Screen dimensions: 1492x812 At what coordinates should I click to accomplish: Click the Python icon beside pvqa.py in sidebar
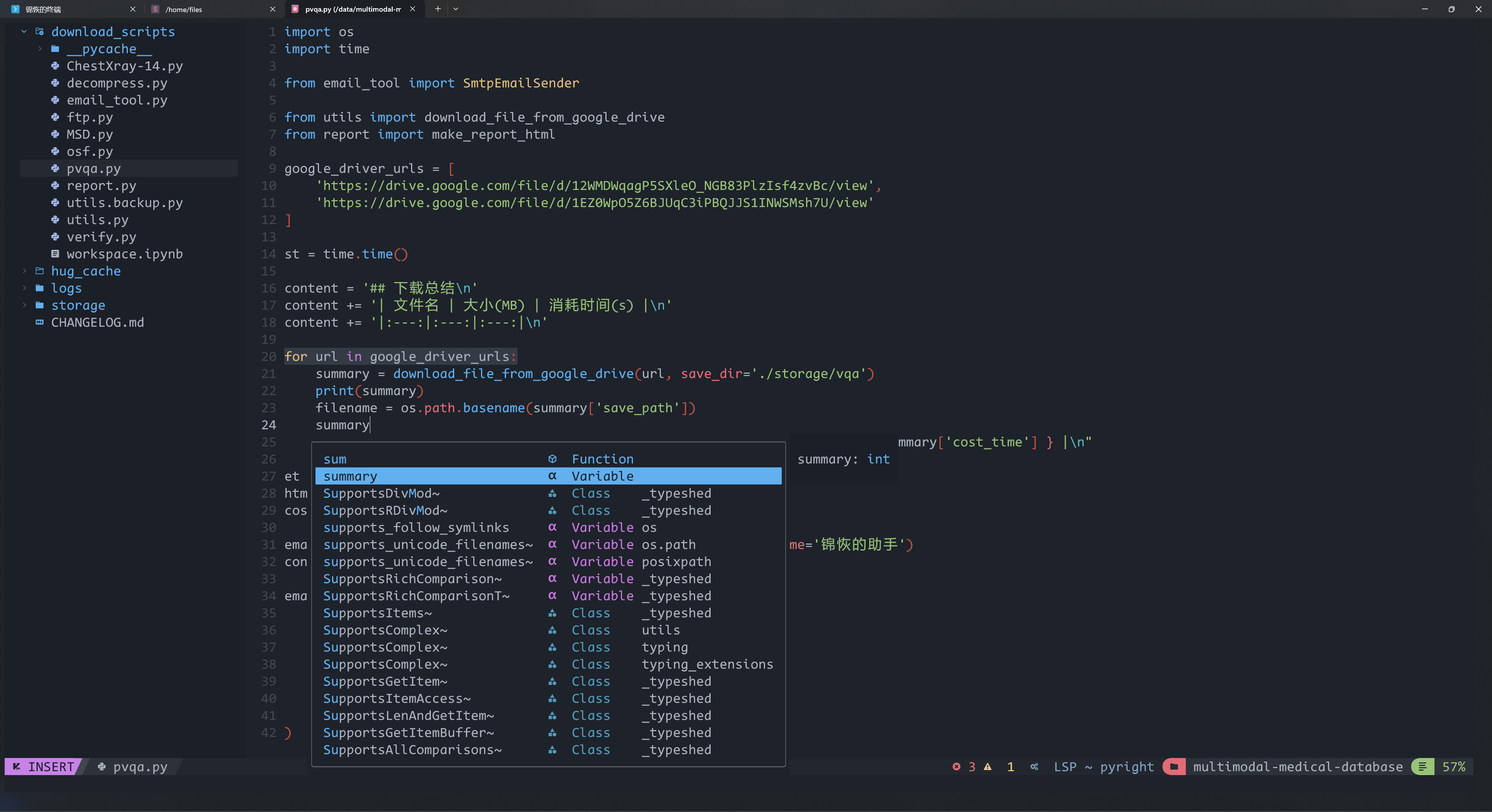(x=54, y=169)
